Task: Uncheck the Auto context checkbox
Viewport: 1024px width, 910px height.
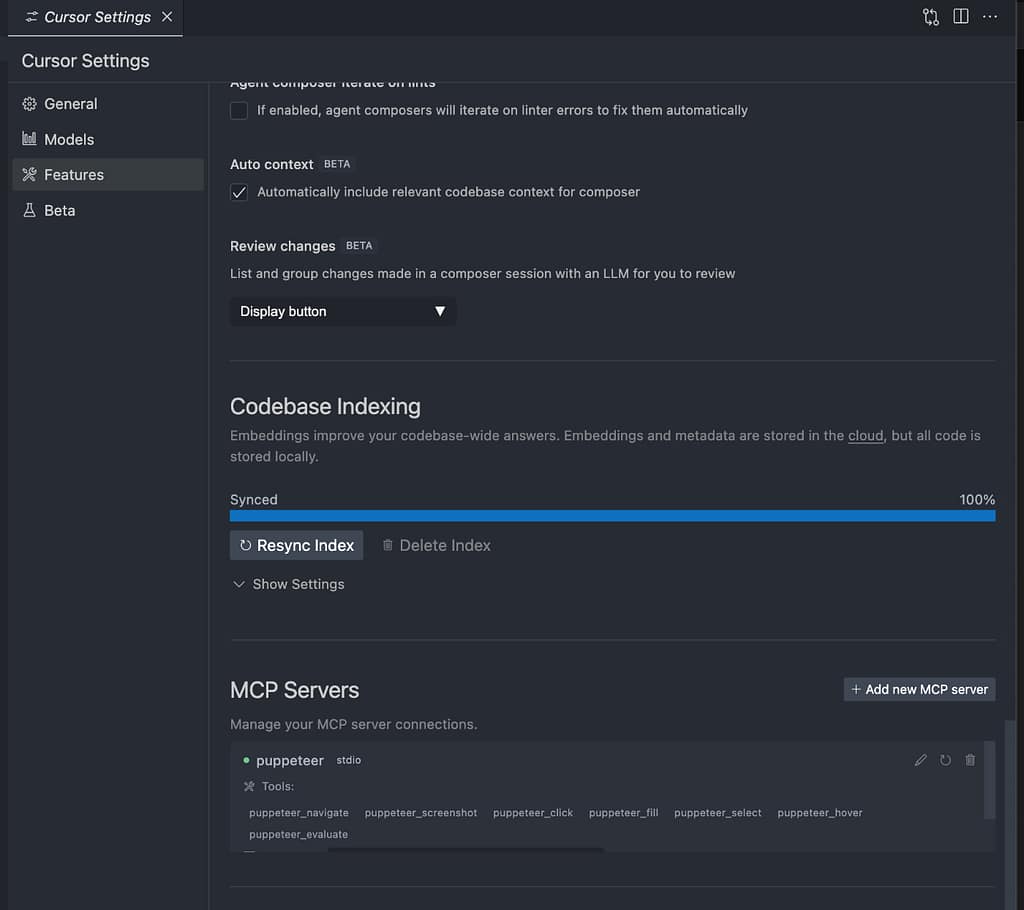Action: coord(239,192)
